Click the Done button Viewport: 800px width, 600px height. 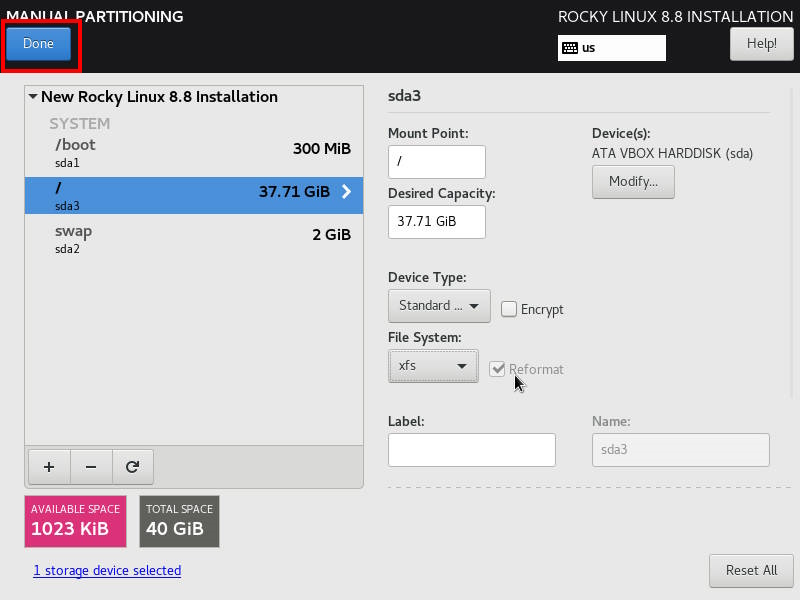(x=38, y=44)
